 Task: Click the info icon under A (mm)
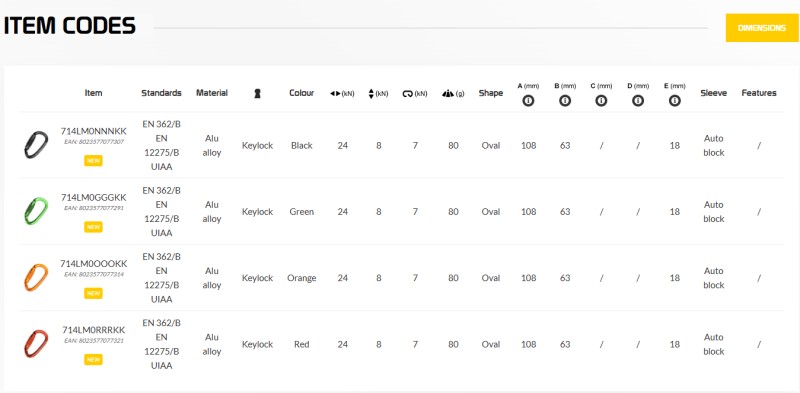(x=529, y=101)
